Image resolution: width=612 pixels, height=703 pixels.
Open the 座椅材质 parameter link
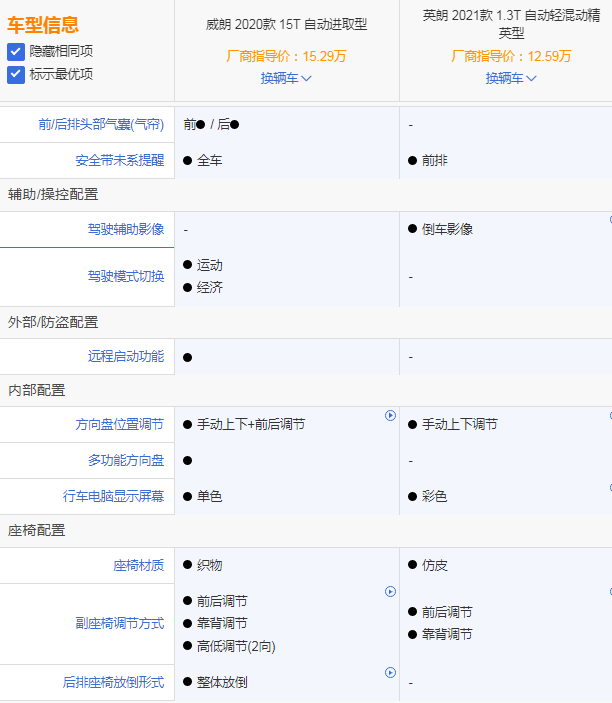pyautogui.click(x=138, y=565)
